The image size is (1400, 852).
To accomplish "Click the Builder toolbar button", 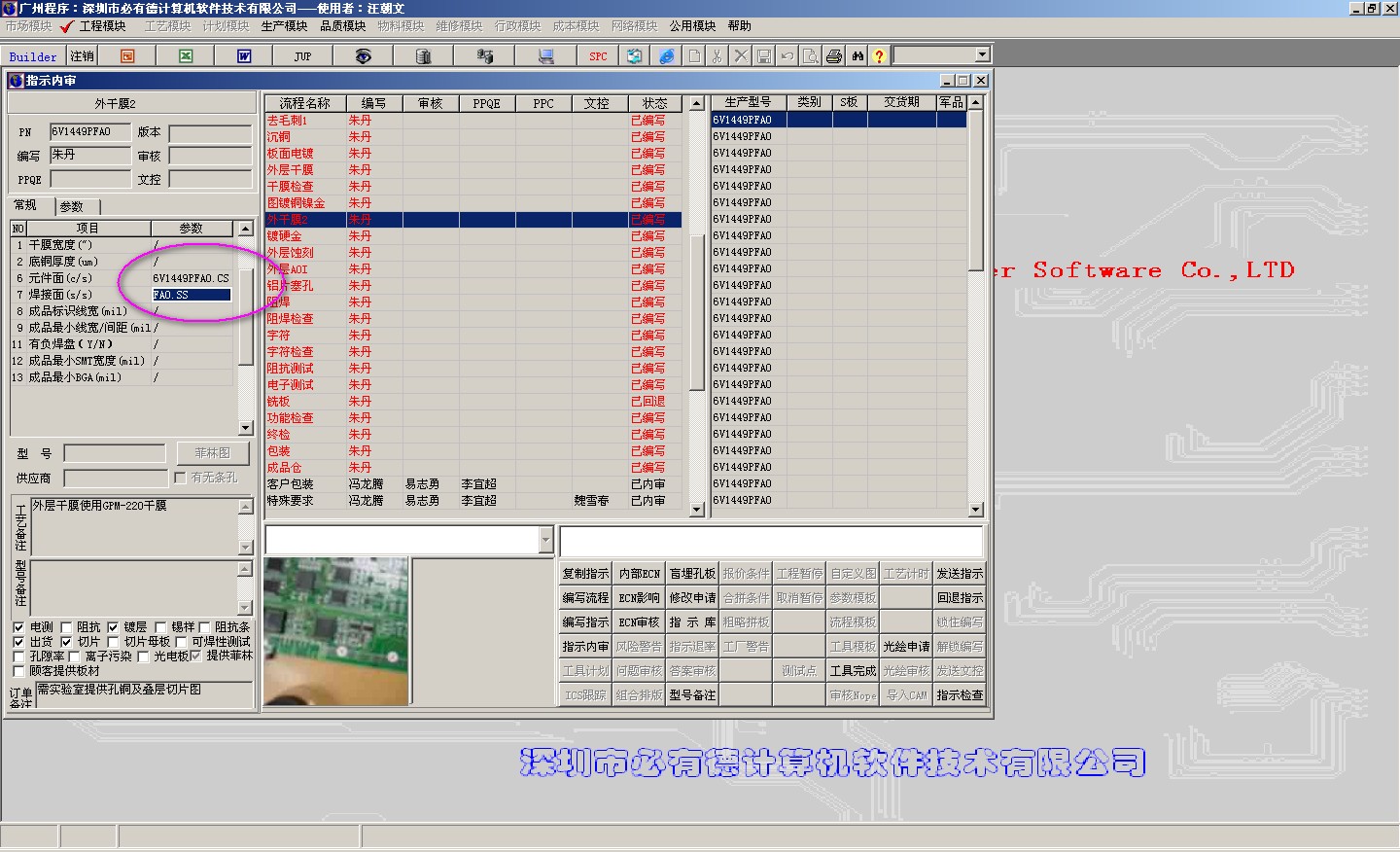I will (33, 56).
